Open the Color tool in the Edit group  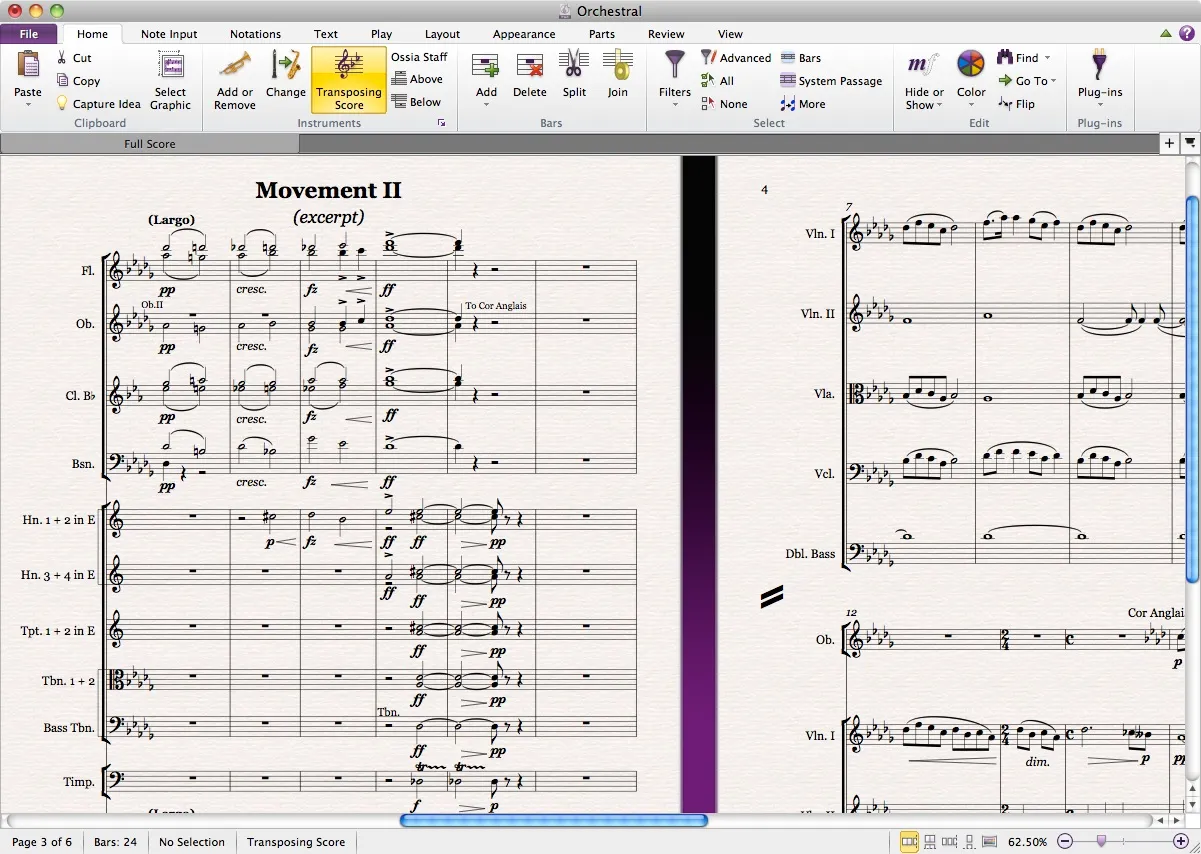click(x=969, y=80)
